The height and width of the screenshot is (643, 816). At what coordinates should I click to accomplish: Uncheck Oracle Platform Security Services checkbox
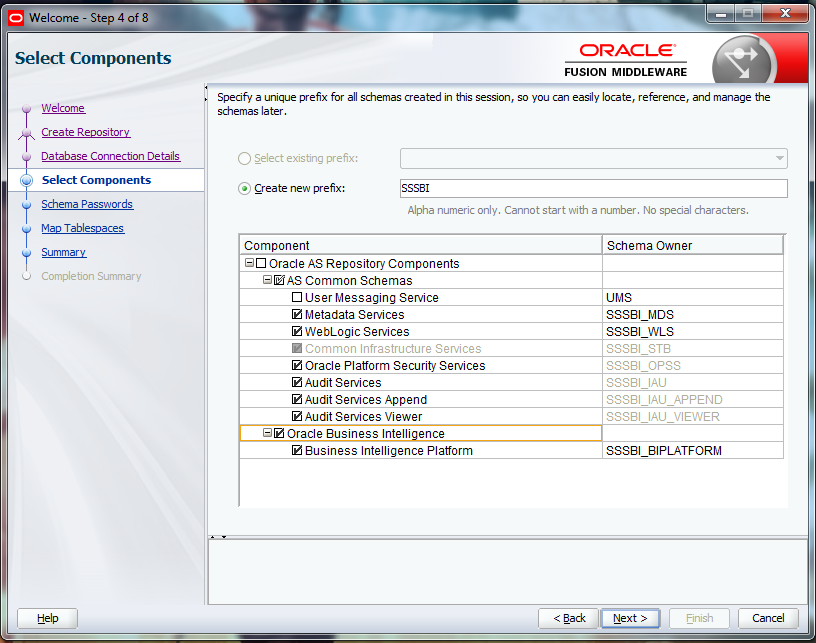pyautogui.click(x=297, y=365)
